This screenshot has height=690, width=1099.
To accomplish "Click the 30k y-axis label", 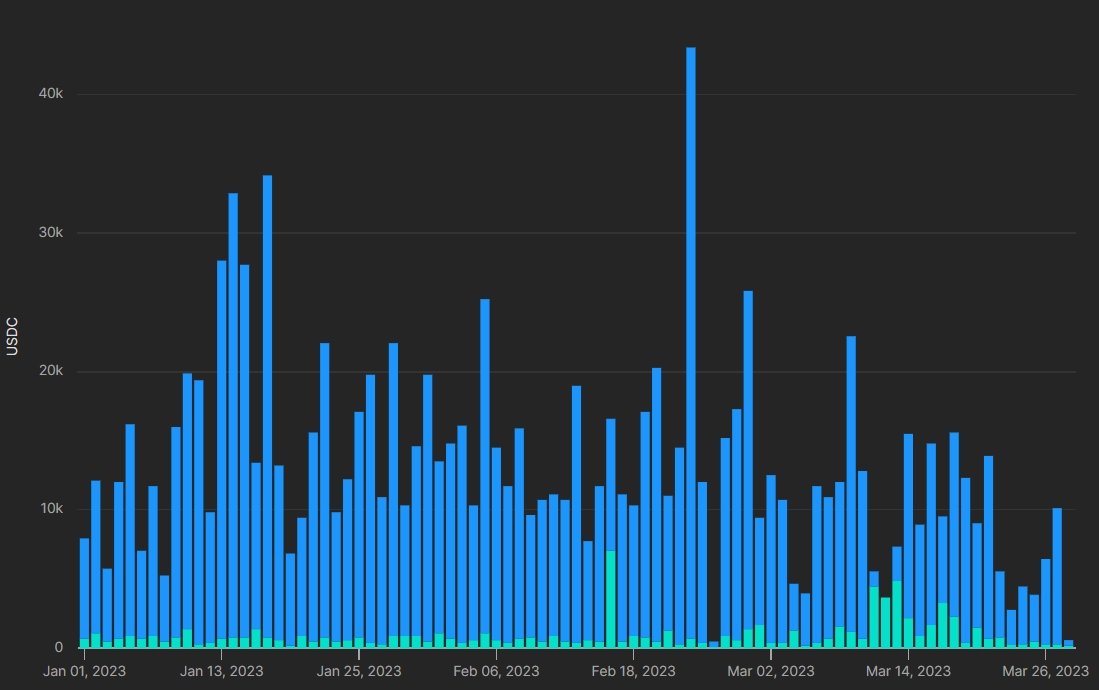I will tap(51, 233).
